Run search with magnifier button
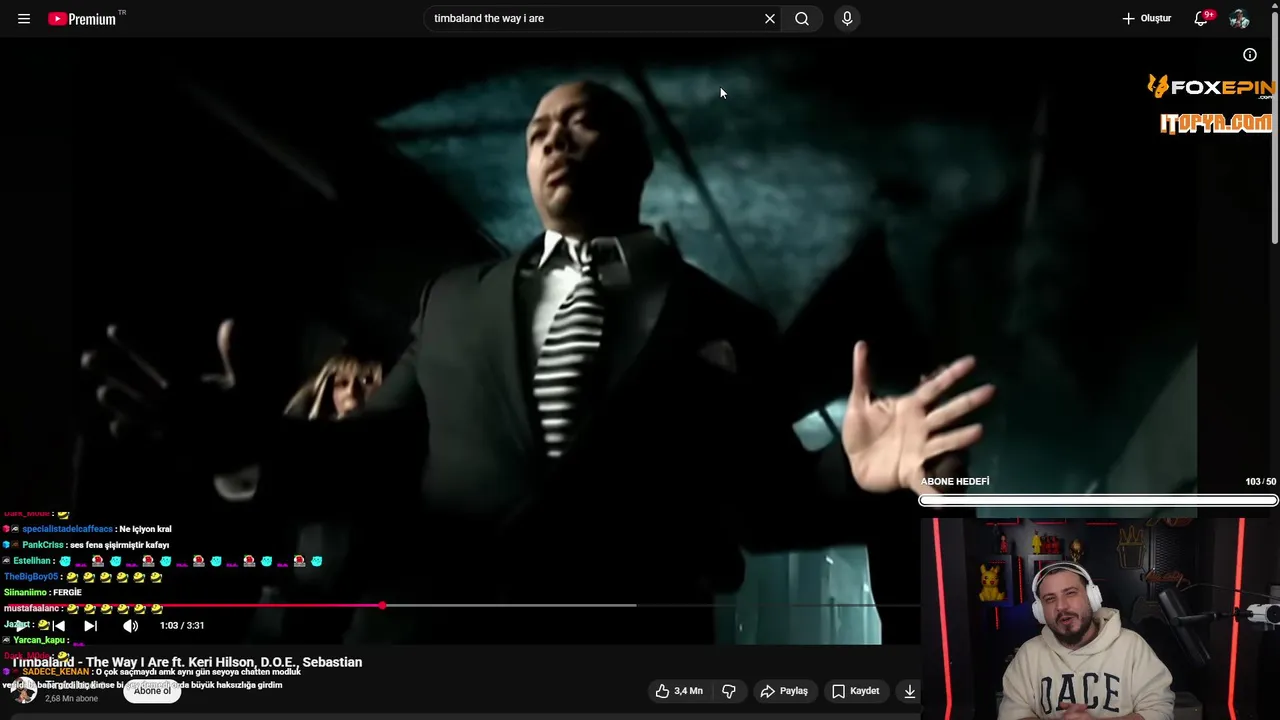Image resolution: width=1280 pixels, height=720 pixels. [x=802, y=19]
